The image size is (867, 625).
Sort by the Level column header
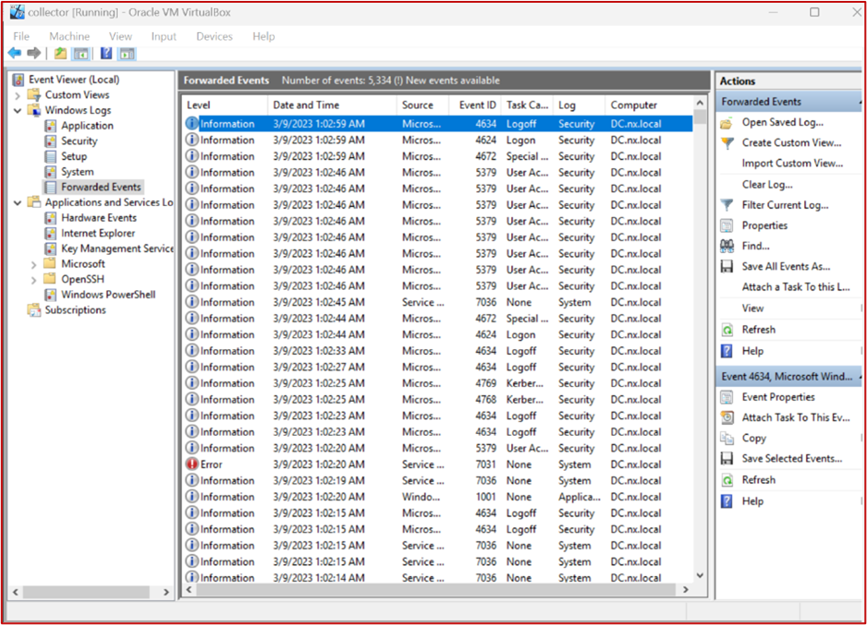(x=225, y=105)
